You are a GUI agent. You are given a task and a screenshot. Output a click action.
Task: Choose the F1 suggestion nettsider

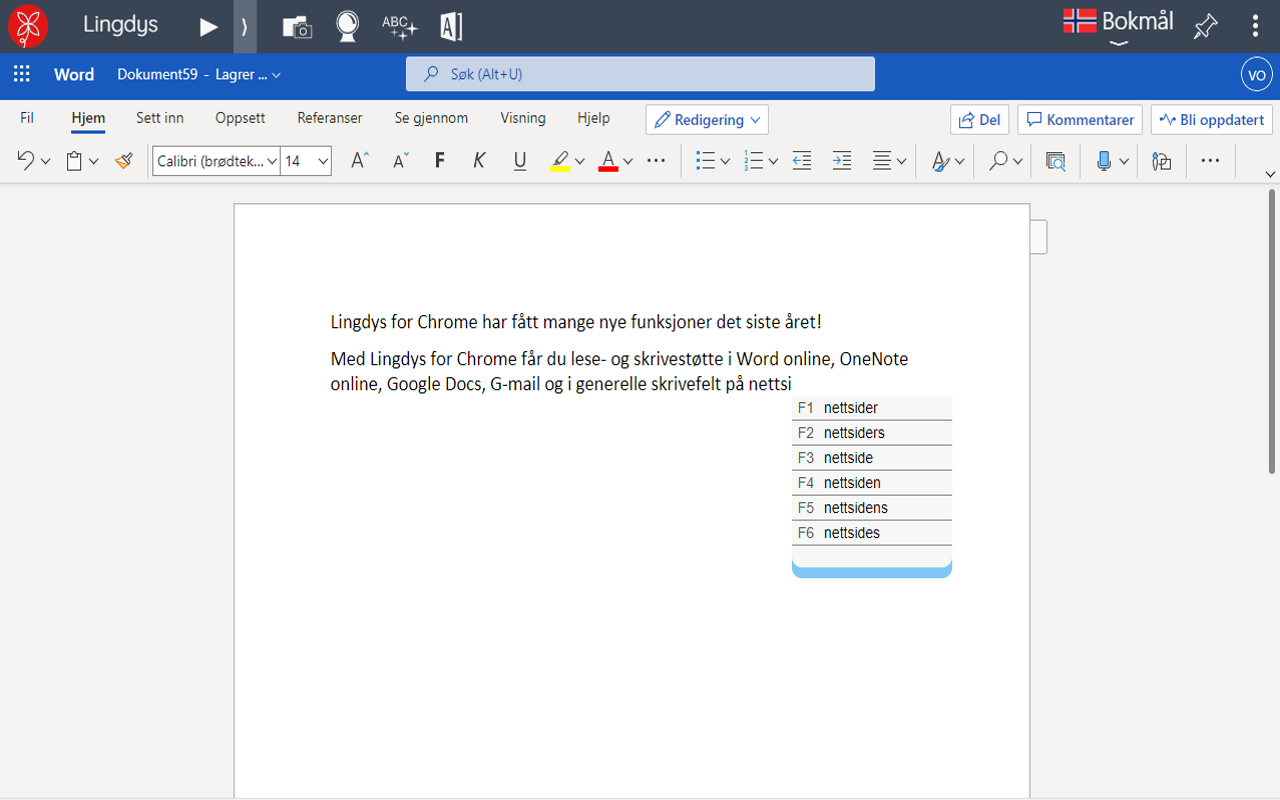pyautogui.click(x=872, y=408)
